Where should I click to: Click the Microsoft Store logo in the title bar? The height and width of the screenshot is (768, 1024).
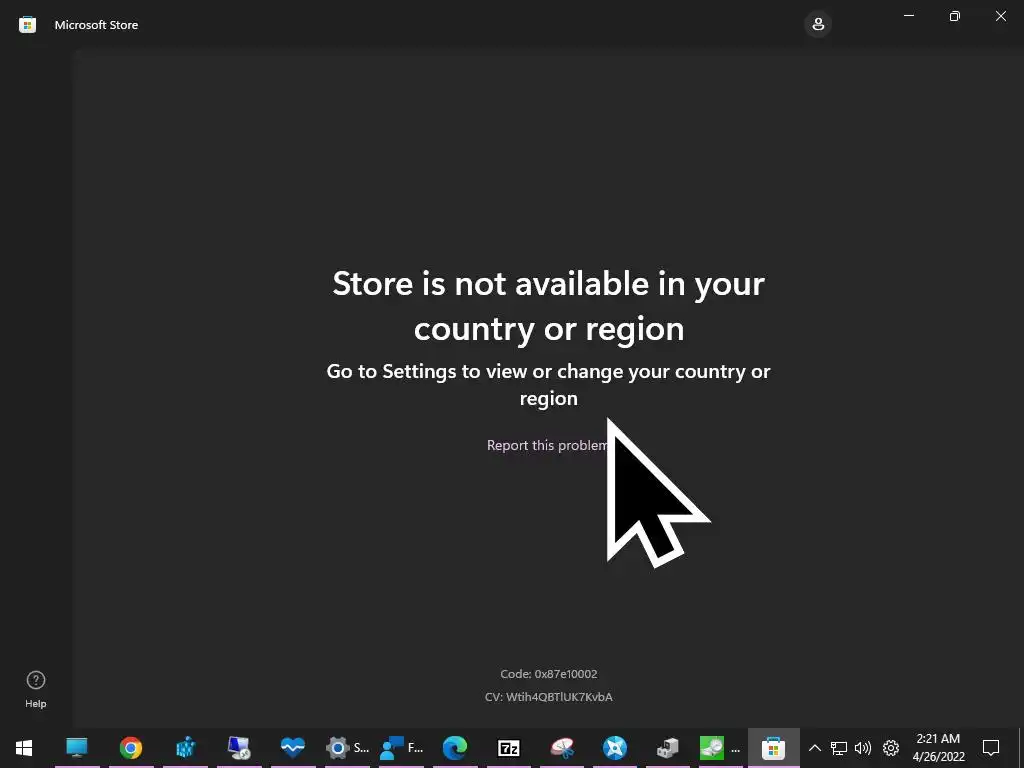tap(27, 25)
